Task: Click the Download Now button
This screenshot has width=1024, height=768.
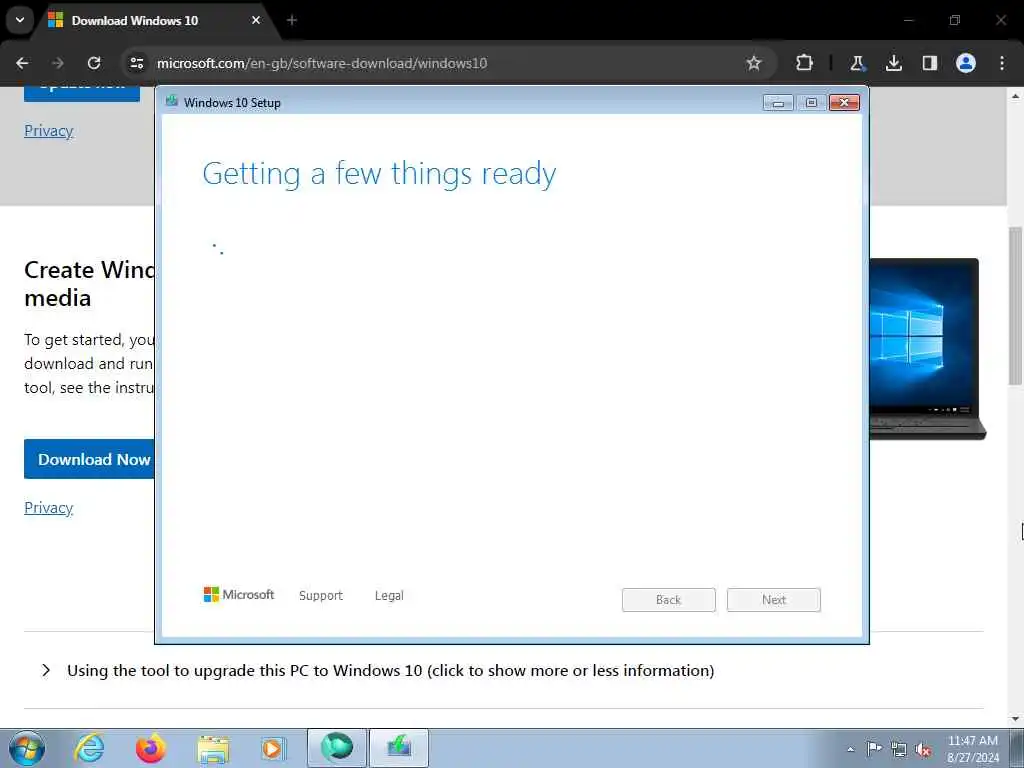Action: (x=89, y=459)
